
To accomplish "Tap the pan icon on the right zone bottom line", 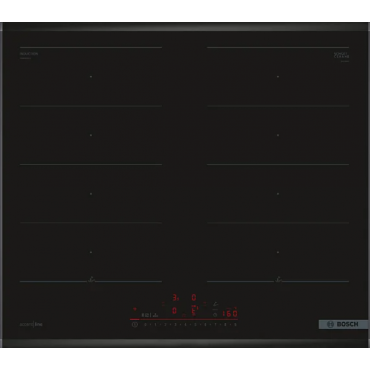I will [279, 280].
